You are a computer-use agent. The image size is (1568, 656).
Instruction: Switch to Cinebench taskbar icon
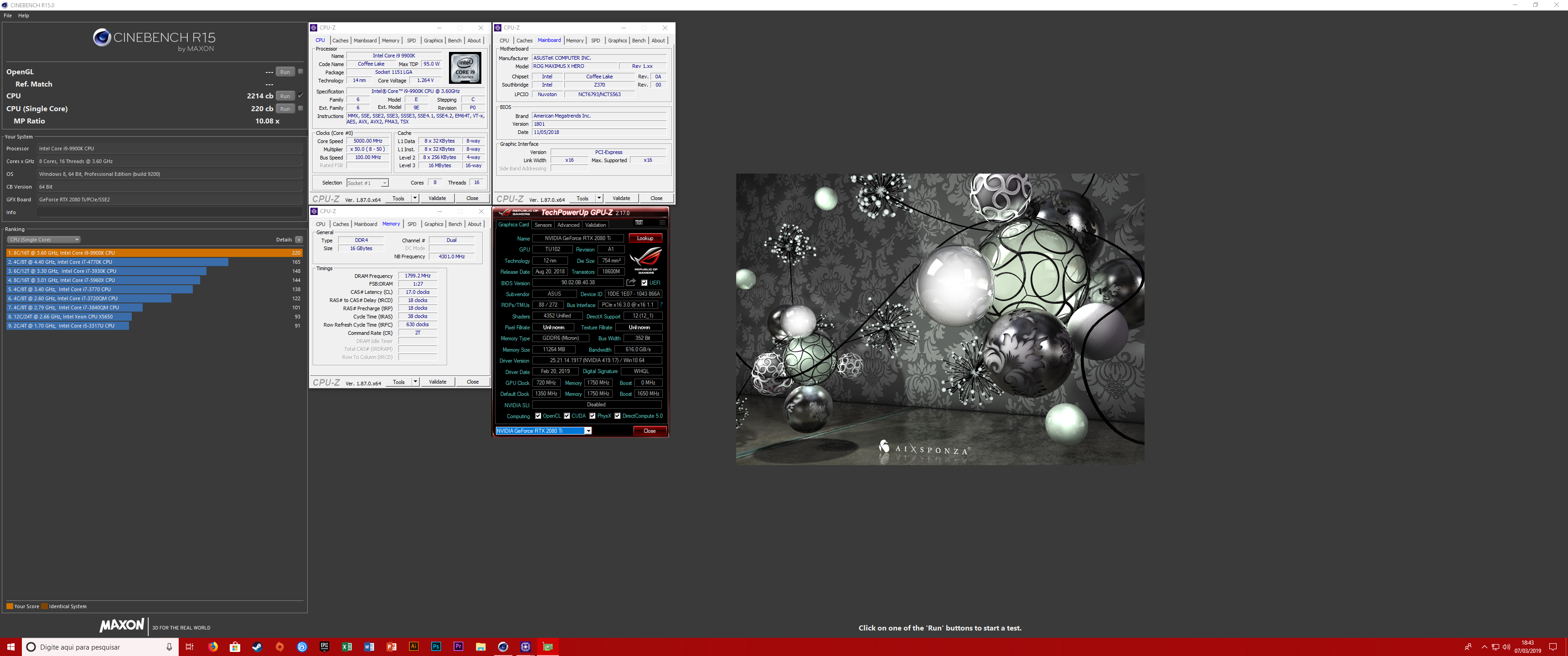coord(503,646)
